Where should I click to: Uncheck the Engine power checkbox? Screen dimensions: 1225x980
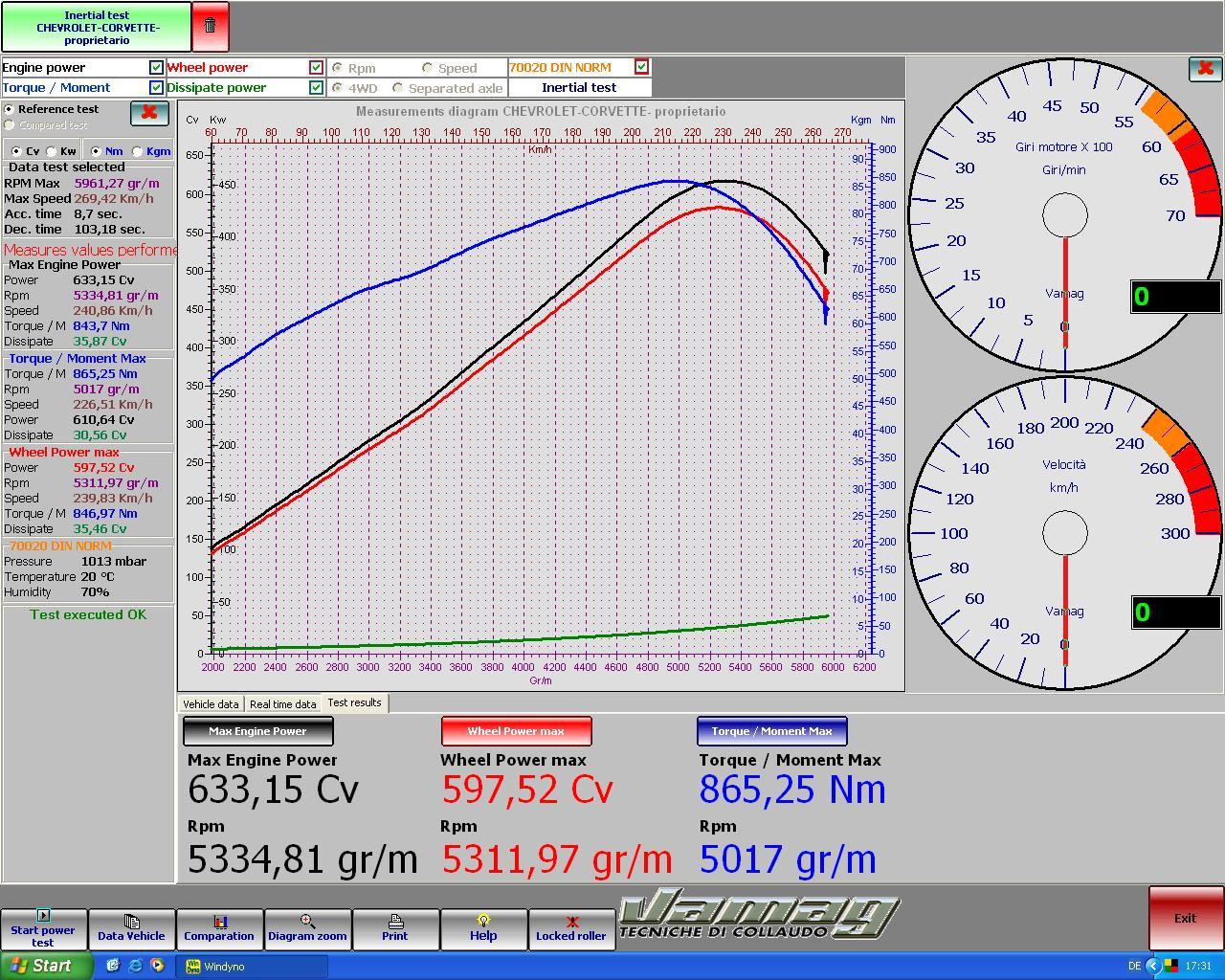click(x=156, y=68)
